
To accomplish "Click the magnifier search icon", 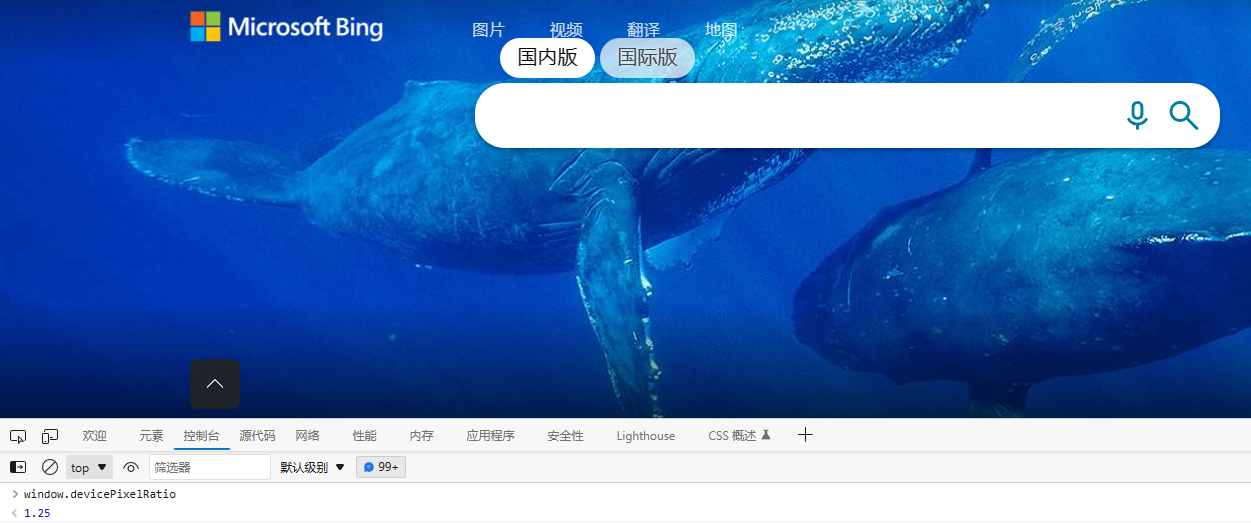I will click(1183, 116).
